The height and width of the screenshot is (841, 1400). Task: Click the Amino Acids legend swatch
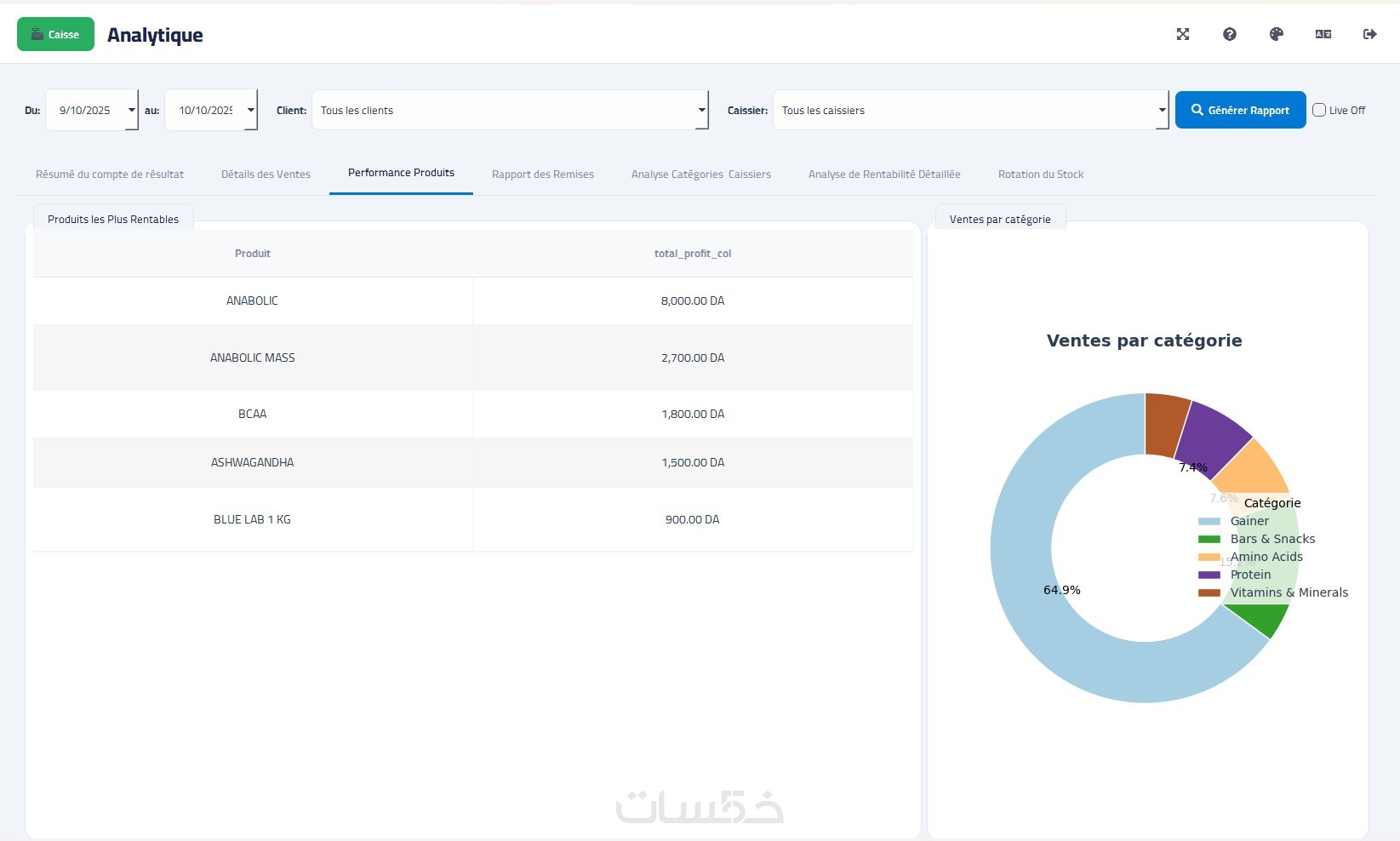tap(1209, 558)
